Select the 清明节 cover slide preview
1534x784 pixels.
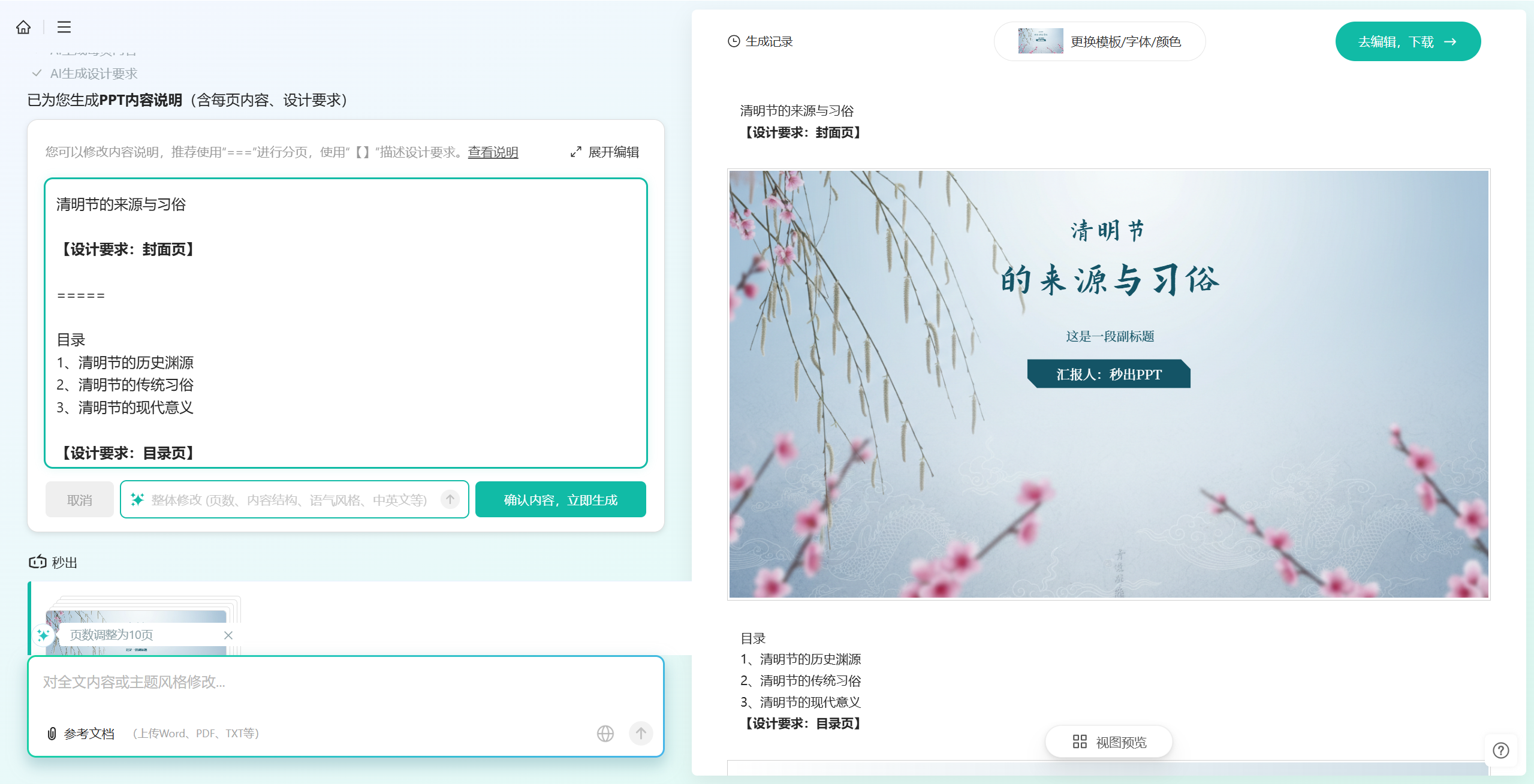click(1108, 384)
